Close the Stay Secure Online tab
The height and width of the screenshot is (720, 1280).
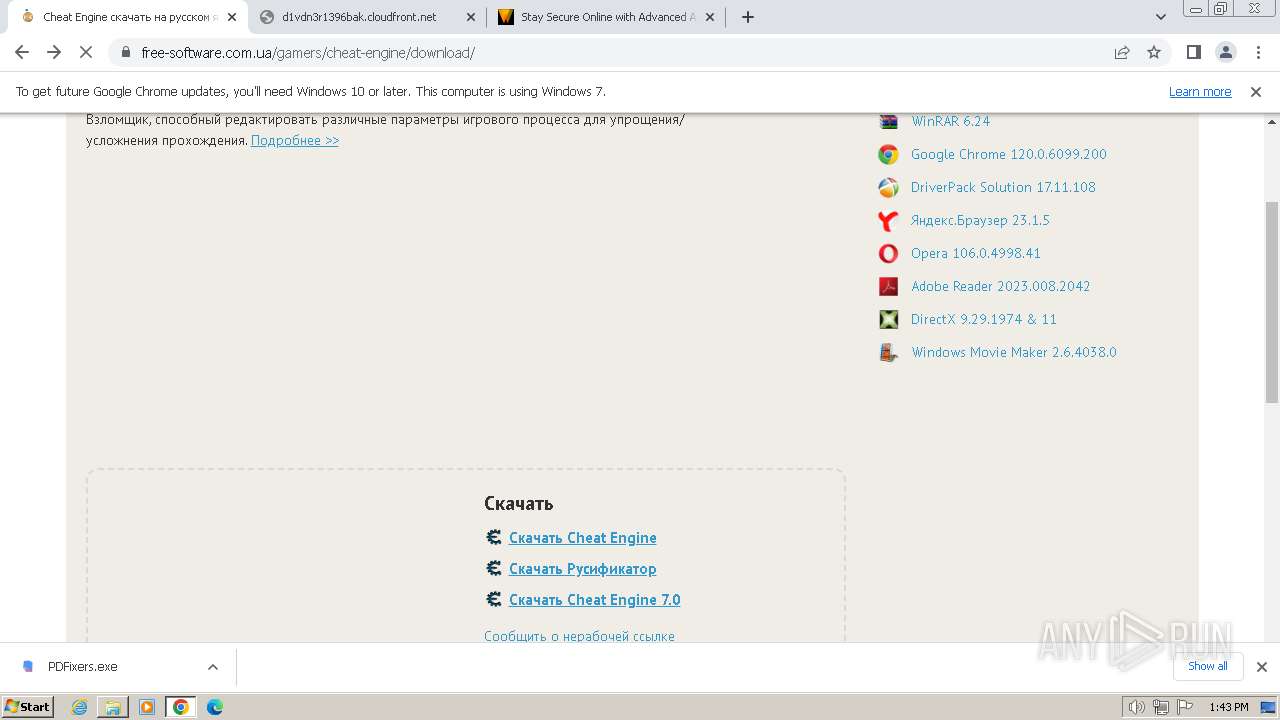[x=709, y=17]
